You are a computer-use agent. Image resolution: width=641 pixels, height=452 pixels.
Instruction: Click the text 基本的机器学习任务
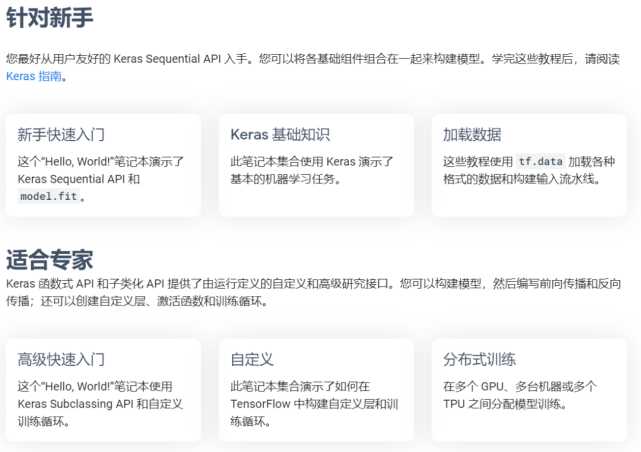pos(282,179)
